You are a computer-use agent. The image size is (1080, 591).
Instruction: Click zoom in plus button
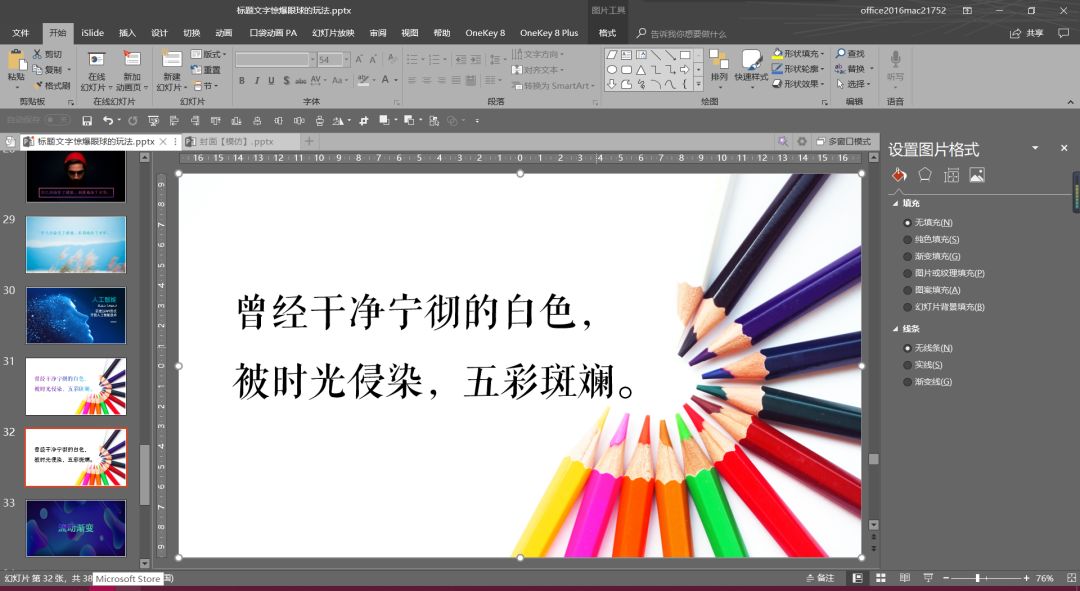[x=1026, y=578]
